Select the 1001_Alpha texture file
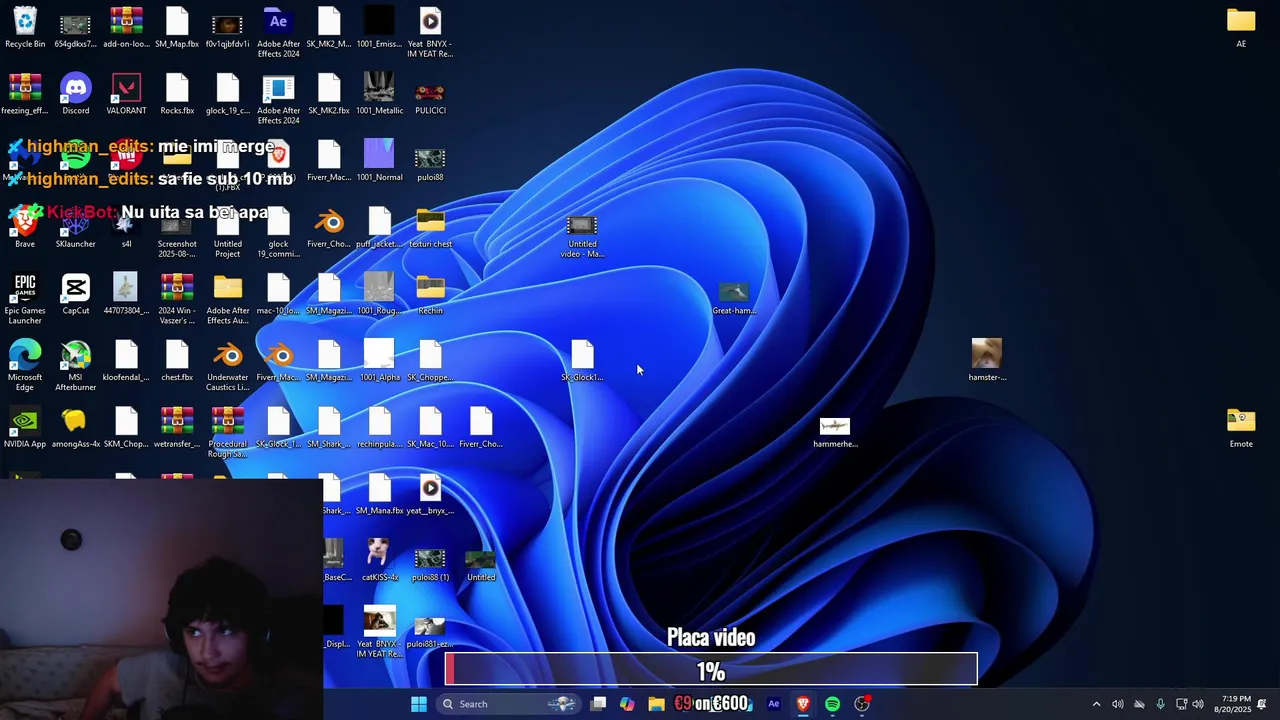This screenshot has width=1280, height=720. [x=379, y=362]
